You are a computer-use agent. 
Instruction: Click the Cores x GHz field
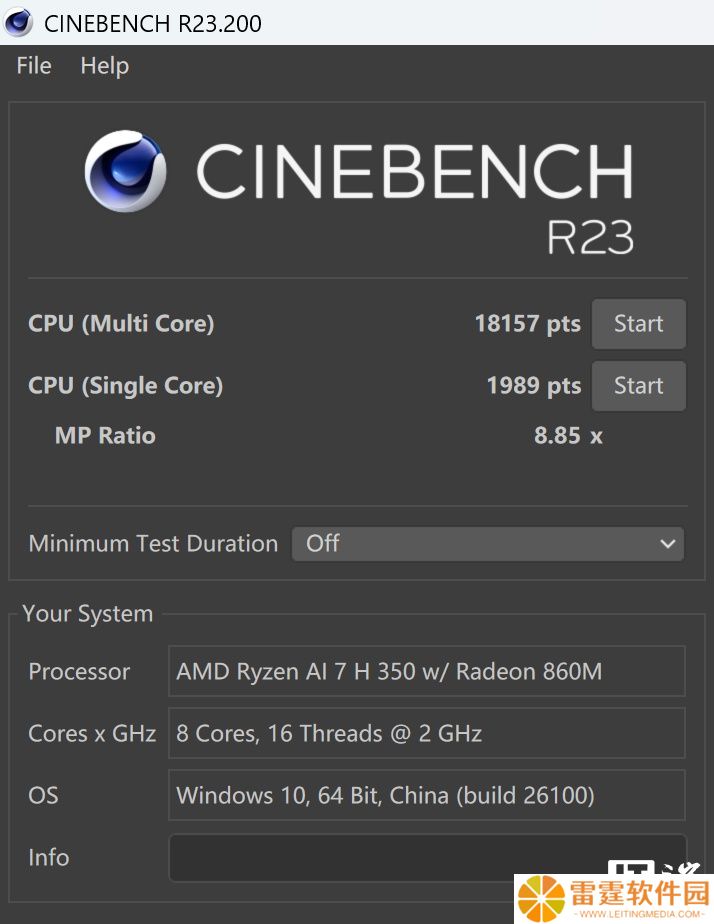pyautogui.click(x=427, y=734)
